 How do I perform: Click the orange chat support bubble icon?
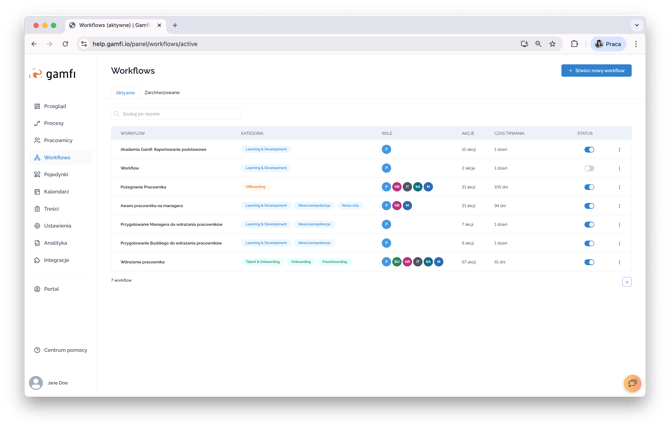click(x=632, y=383)
